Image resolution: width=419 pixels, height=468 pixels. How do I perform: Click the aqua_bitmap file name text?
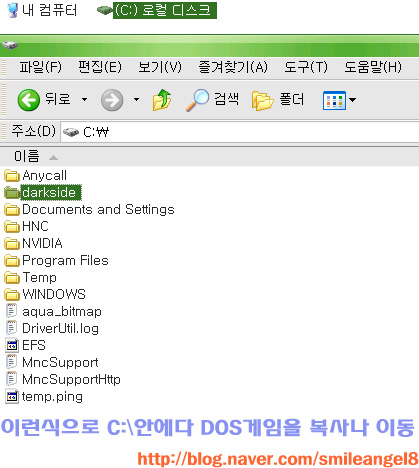tap(62, 312)
